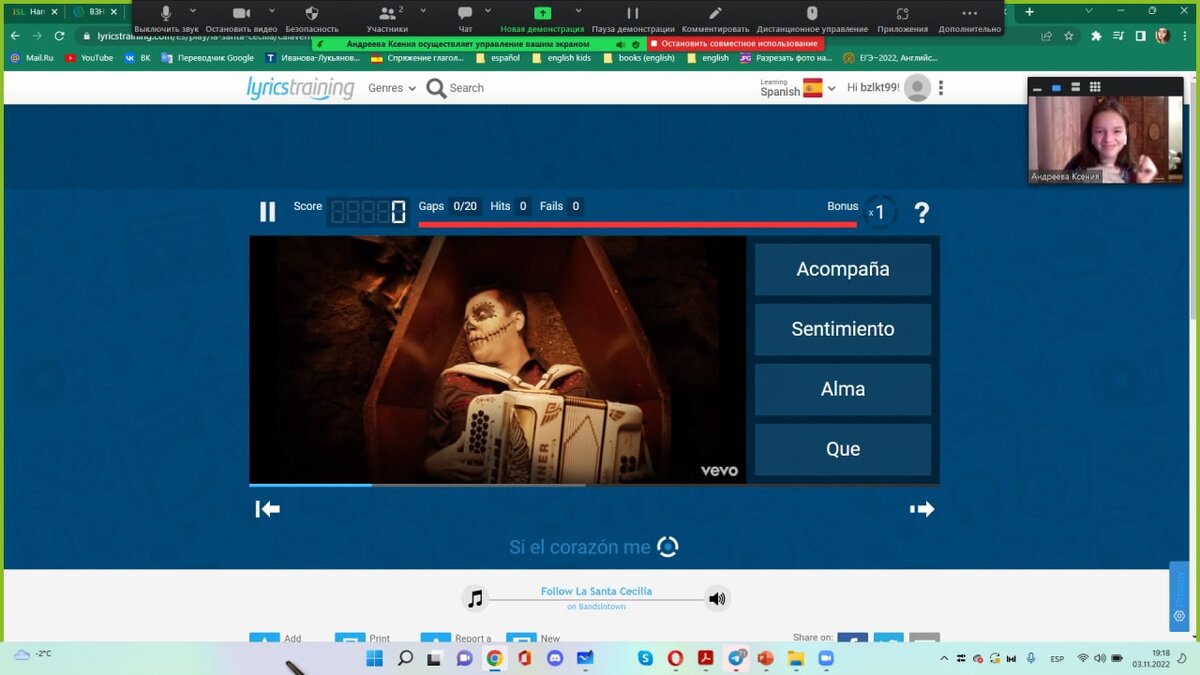Mute microphone in the Zoom toolbar
The width and height of the screenshot is (1200, 675).
(166, 18)
